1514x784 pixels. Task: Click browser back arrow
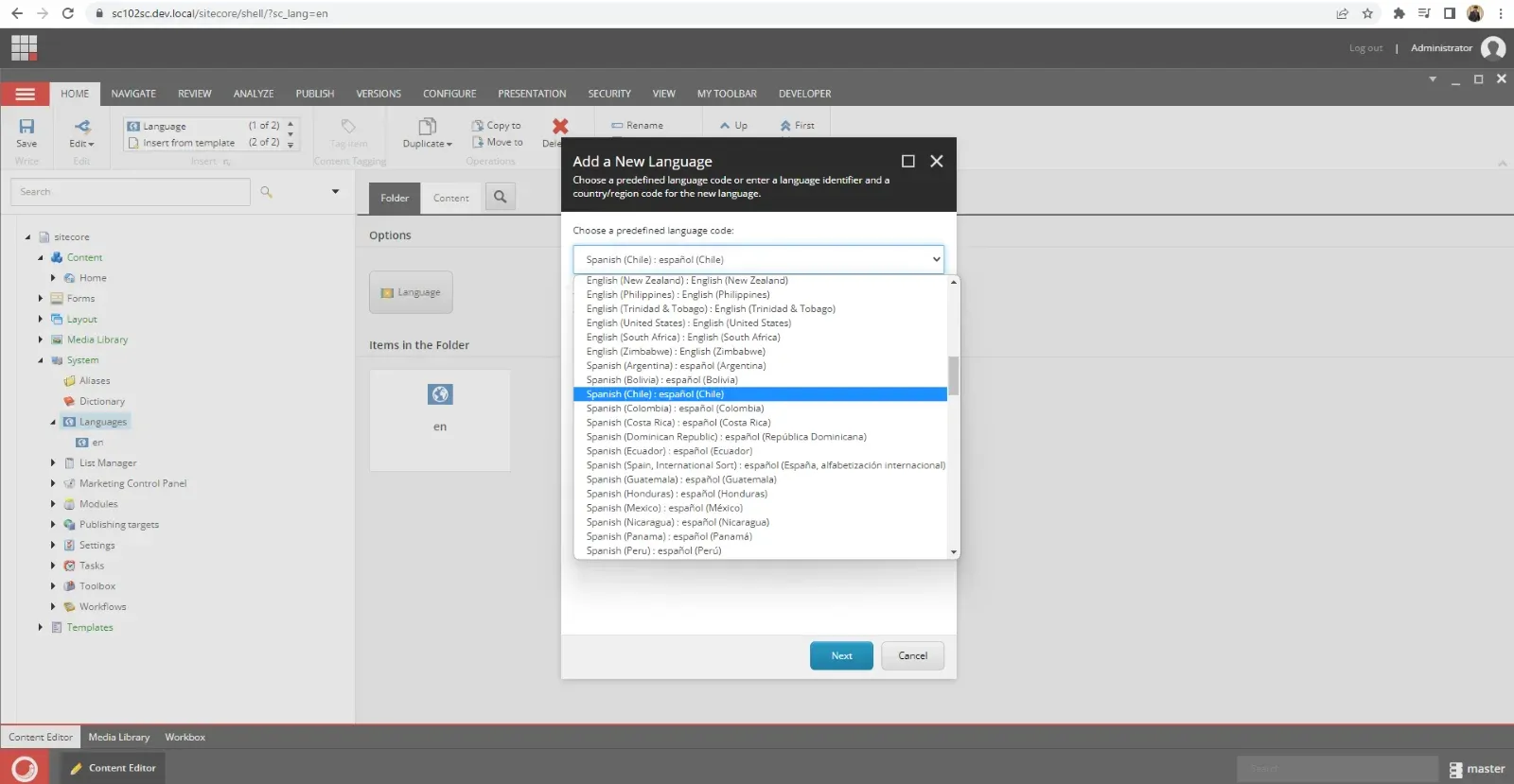pos(16,13)
